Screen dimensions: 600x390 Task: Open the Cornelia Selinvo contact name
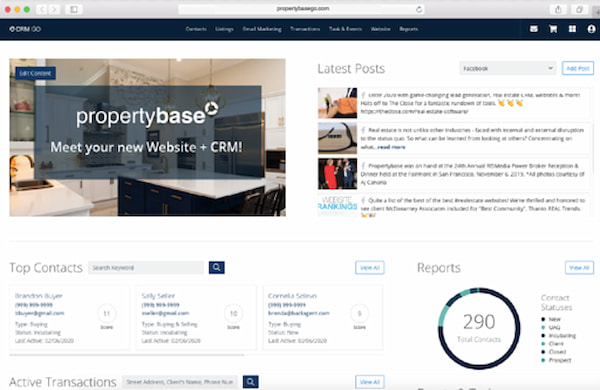coord(292,296)
